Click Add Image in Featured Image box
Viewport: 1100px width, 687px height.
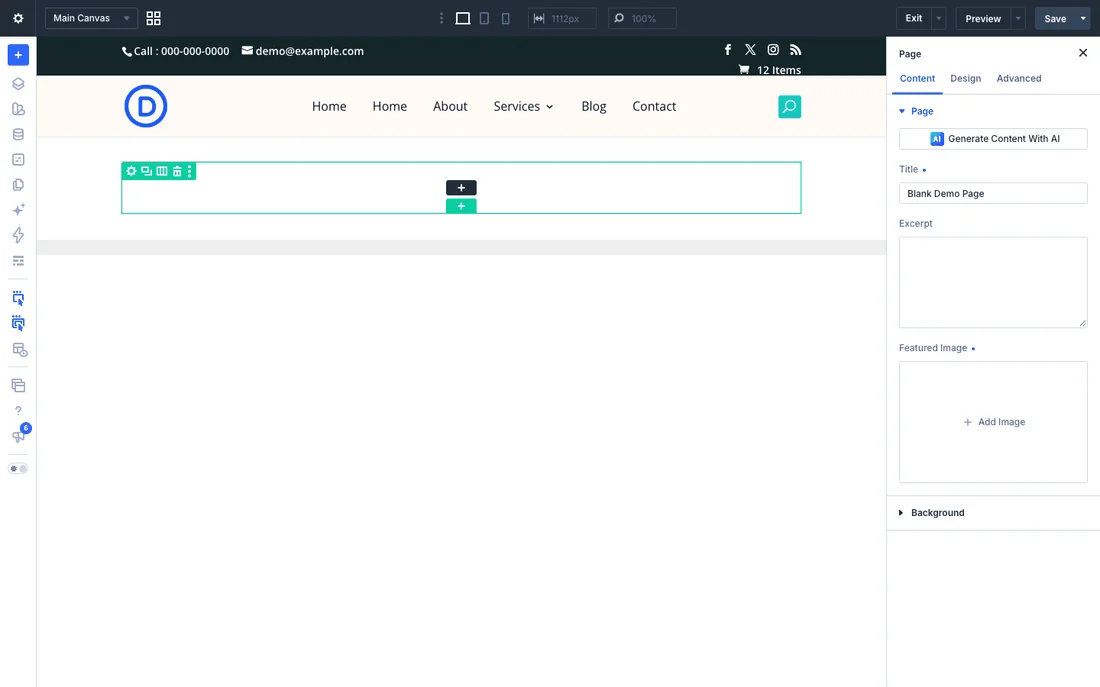pos(994,422)
